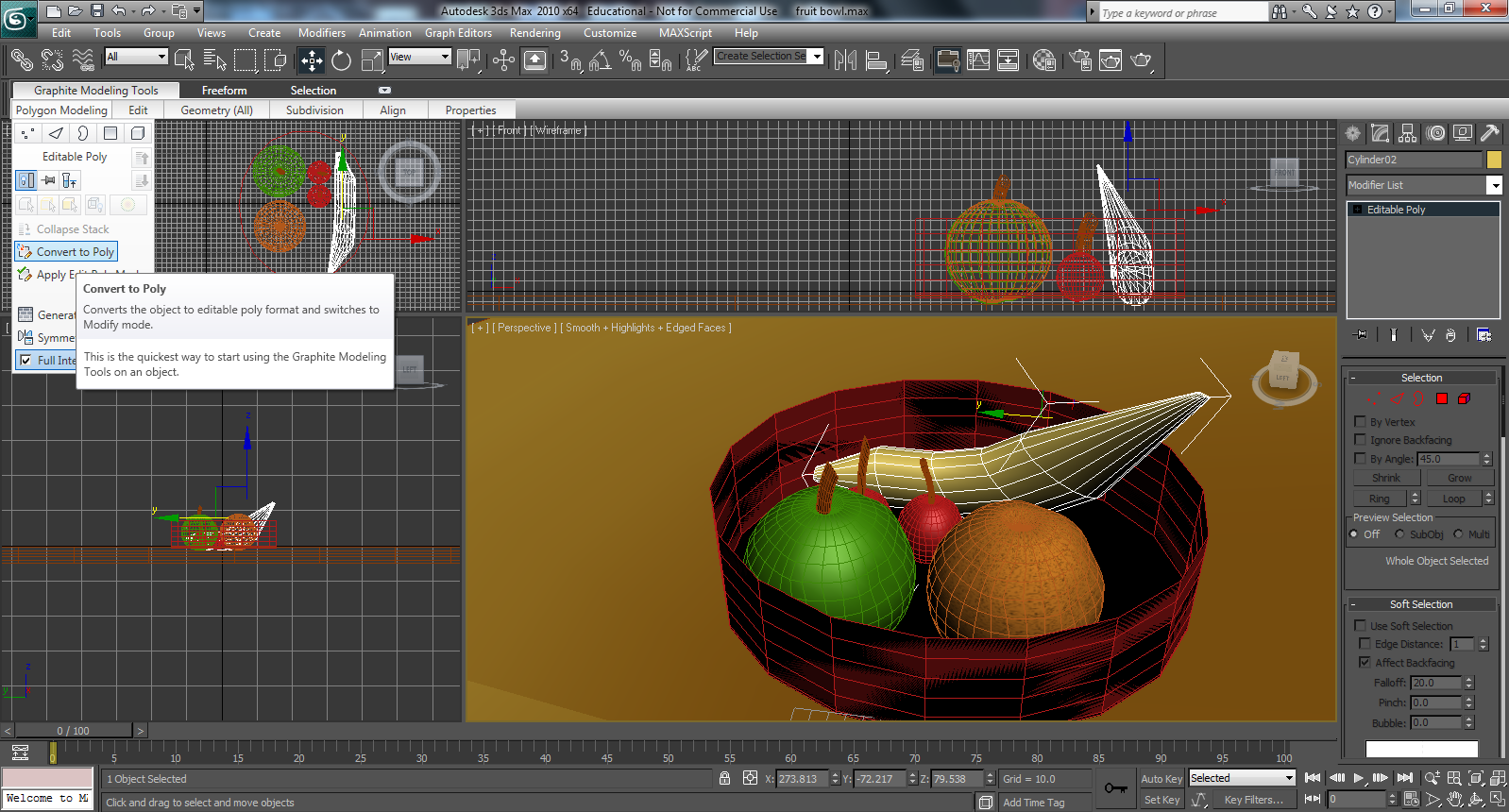Activate Select and Move tool
The height and width of the screenshot is (812, 1509).
point(312,60)
